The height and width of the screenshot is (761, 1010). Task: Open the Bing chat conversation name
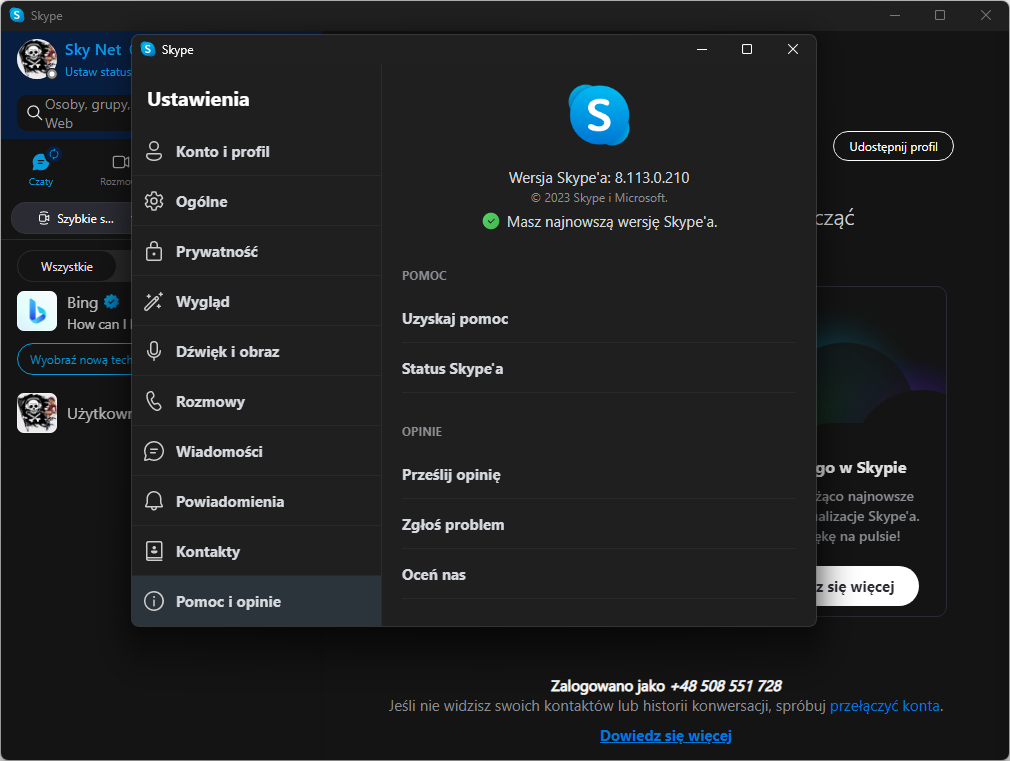pos(82,302)
